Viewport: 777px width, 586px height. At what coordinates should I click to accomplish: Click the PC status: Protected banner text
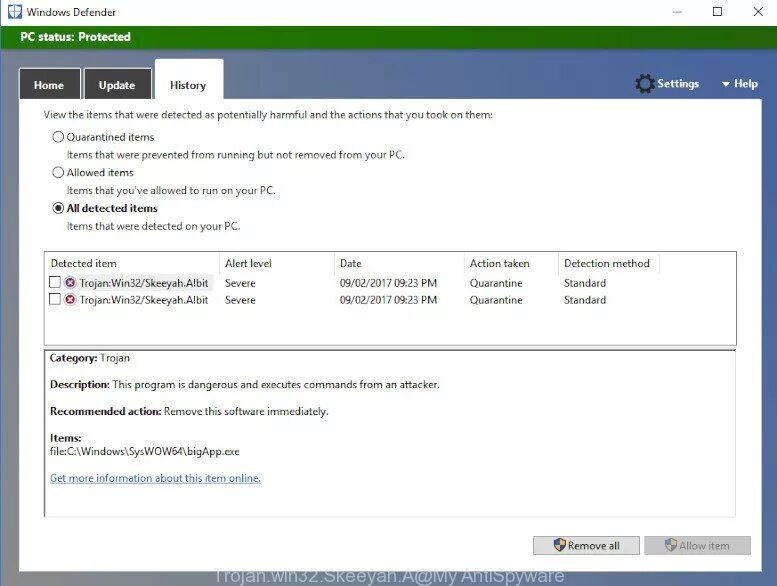[75, 37]
